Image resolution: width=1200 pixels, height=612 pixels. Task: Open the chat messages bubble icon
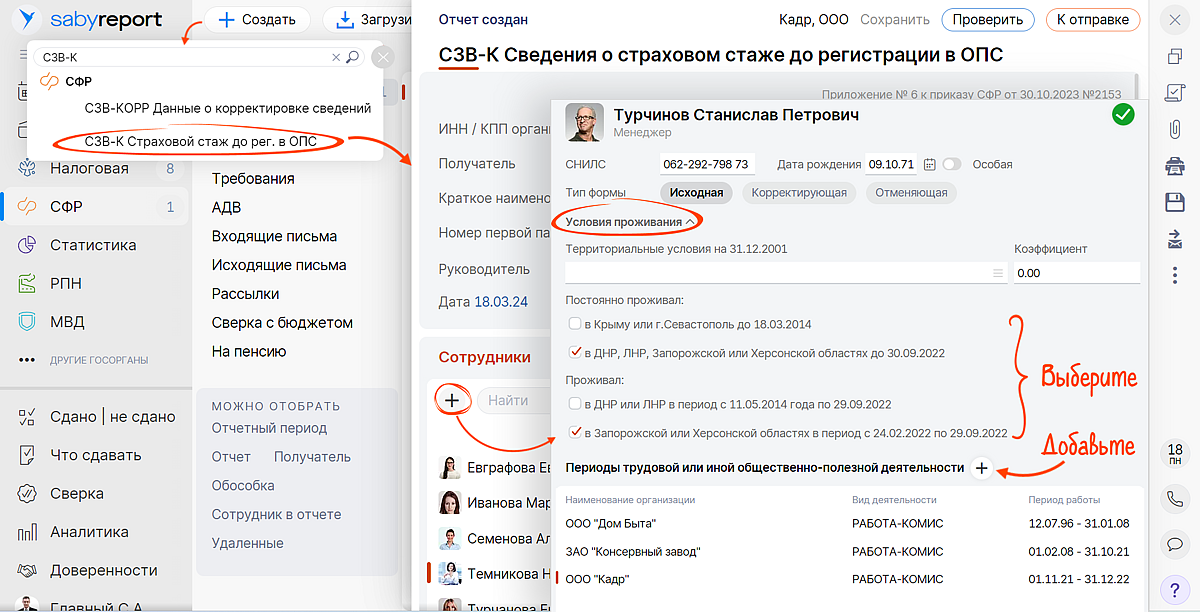1175,544
